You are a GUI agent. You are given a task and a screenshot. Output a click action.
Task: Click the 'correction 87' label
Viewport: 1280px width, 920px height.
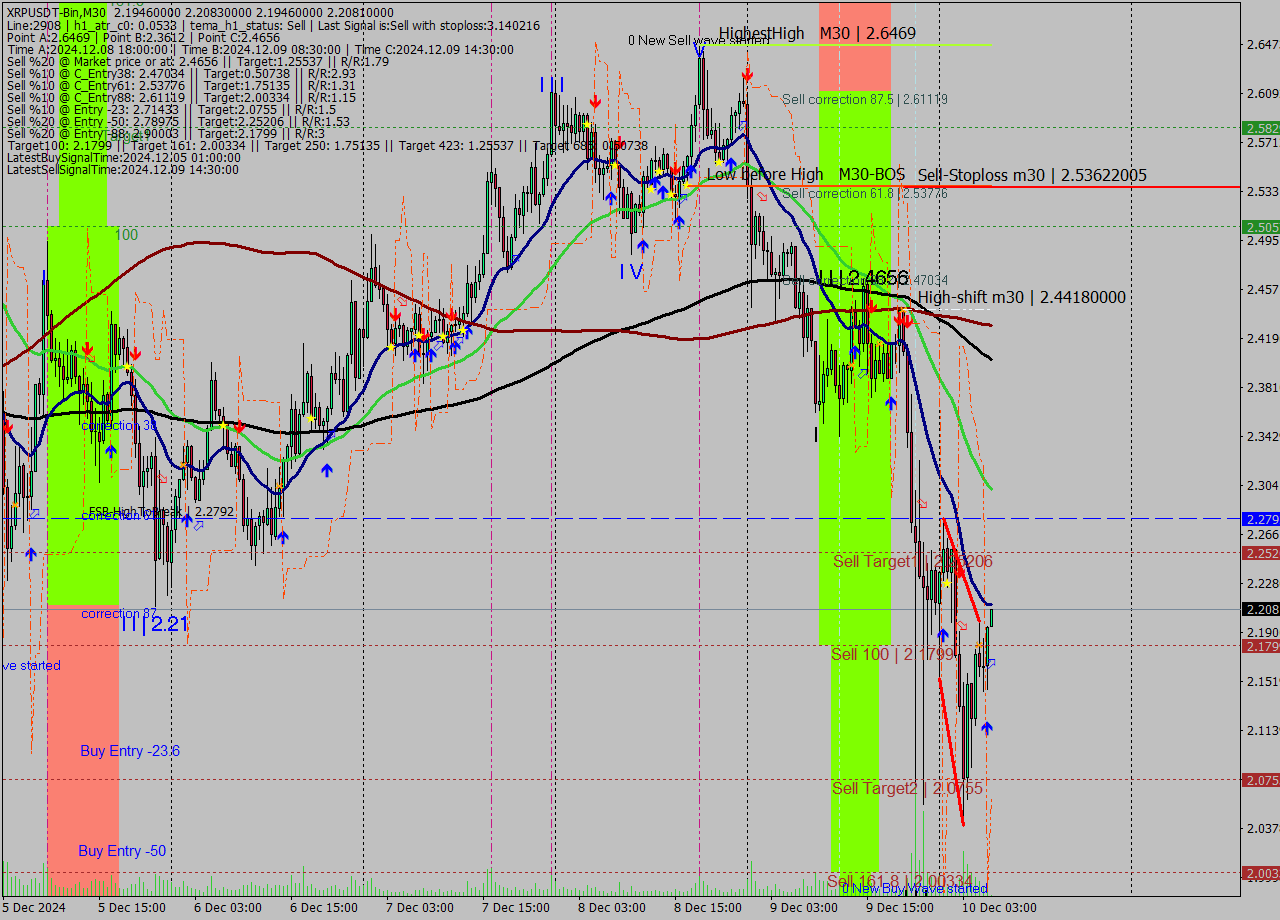pyautogui.click(x=119, y=613)
